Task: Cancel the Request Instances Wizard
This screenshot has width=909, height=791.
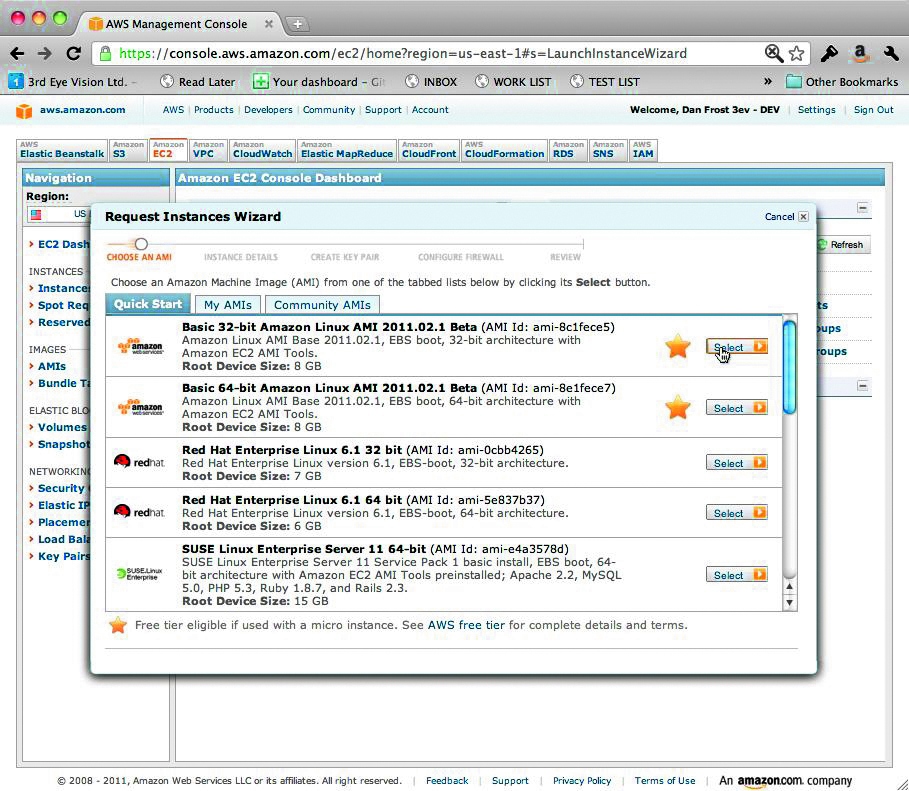Action: click(786, 216)
